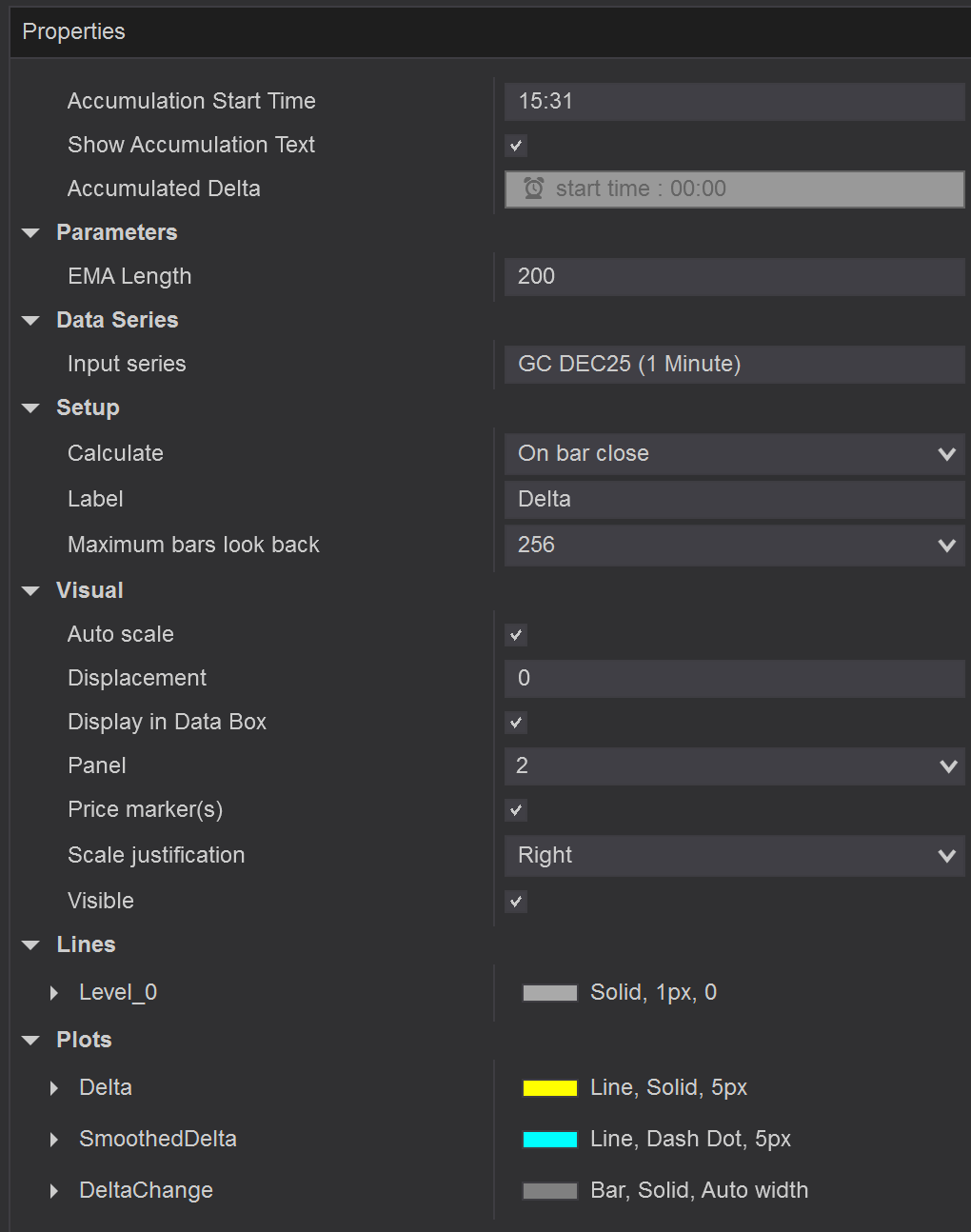Click the Accumulation Start Time field

(734, 102)
